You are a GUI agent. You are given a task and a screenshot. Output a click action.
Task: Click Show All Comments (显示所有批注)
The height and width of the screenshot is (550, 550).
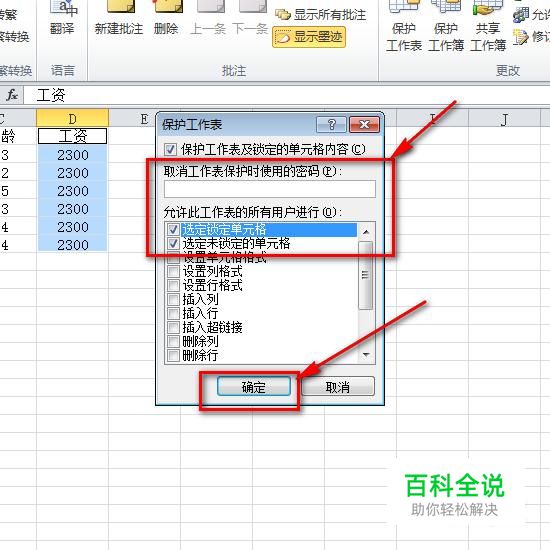click(321, 14)
